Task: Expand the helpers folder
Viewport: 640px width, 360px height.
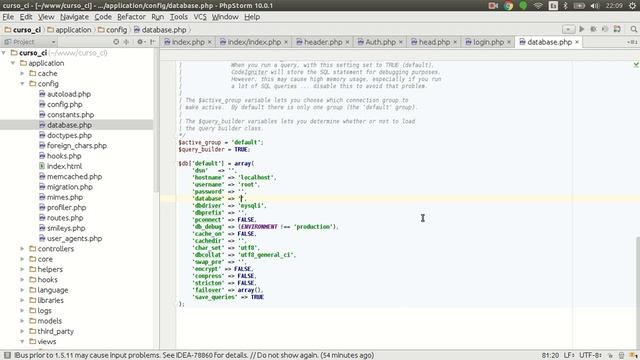Action: pos(22,269)
